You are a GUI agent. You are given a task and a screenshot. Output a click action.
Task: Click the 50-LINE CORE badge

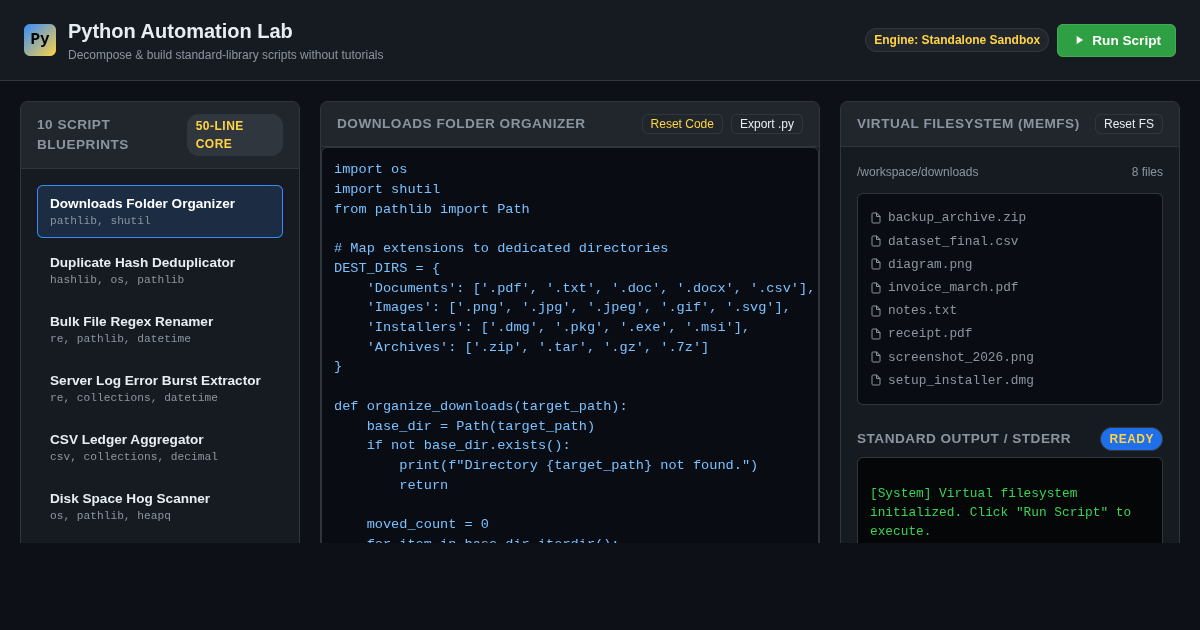click(x=235, y=135)
